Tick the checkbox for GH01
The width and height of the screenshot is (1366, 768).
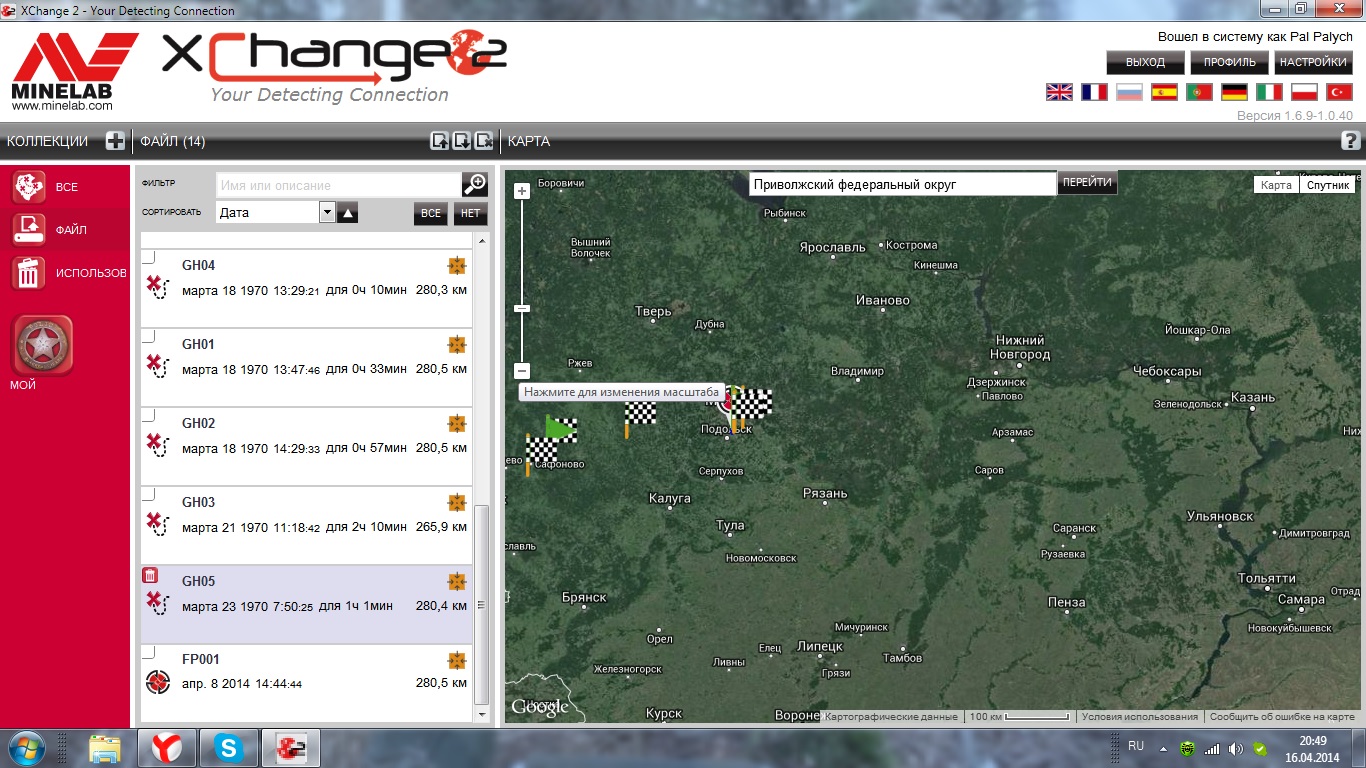[x=148, y=336]
